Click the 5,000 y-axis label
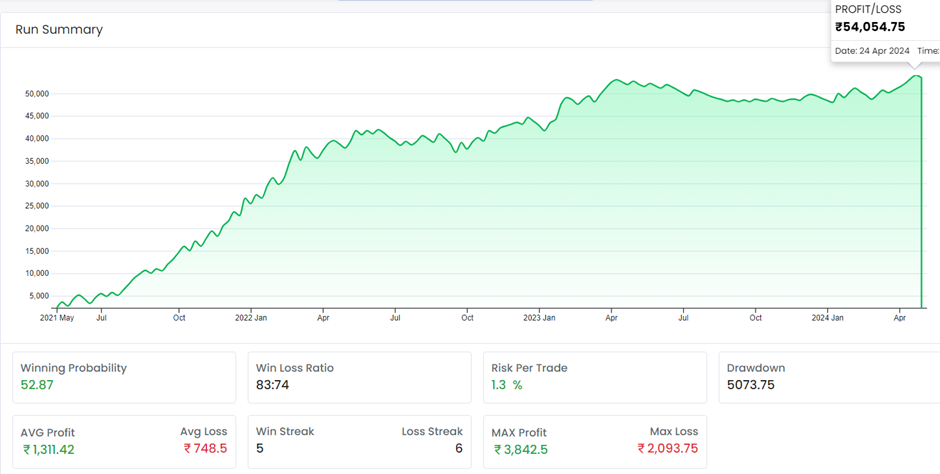 (38, 296)
